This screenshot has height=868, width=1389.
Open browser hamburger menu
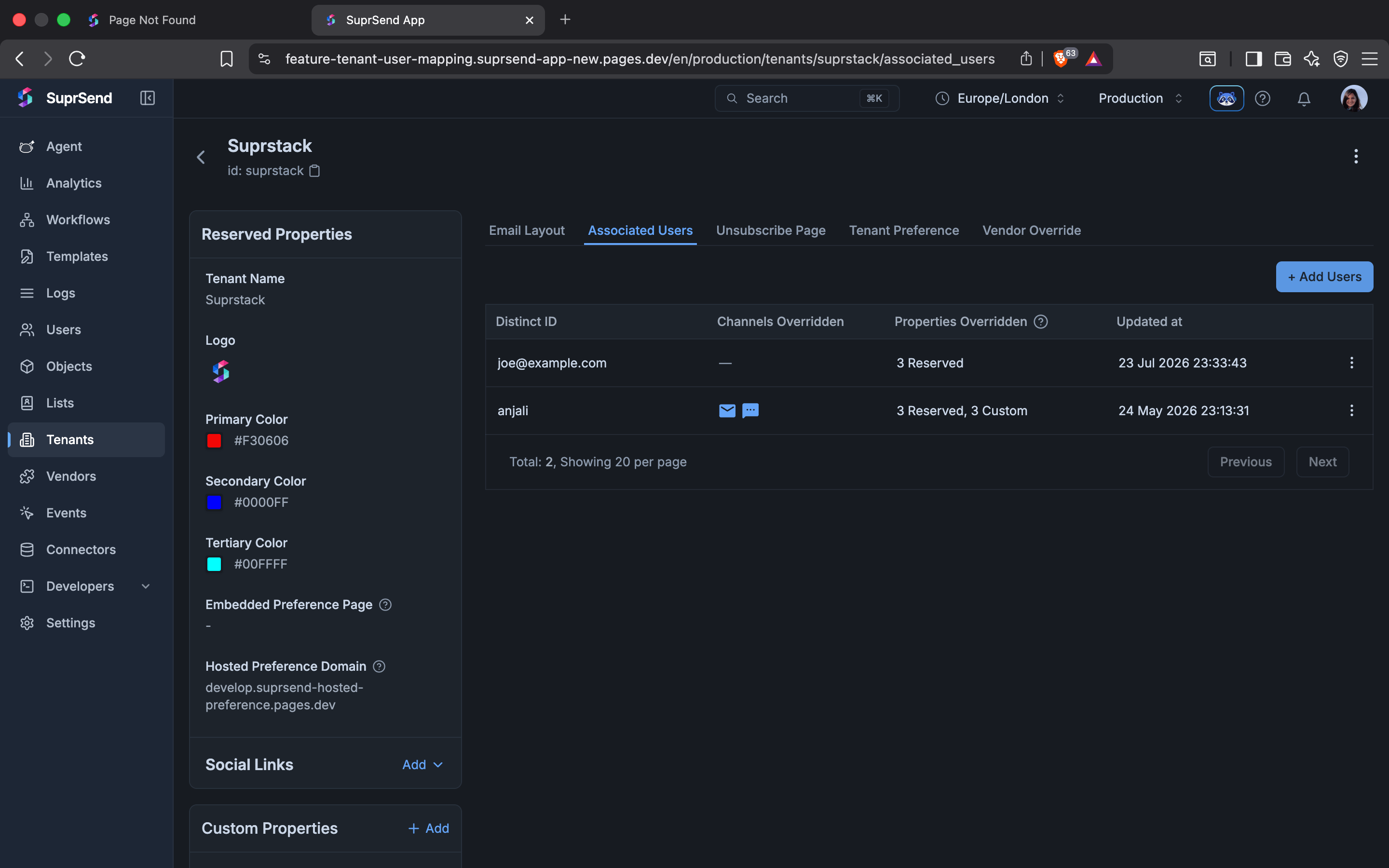1370,58
